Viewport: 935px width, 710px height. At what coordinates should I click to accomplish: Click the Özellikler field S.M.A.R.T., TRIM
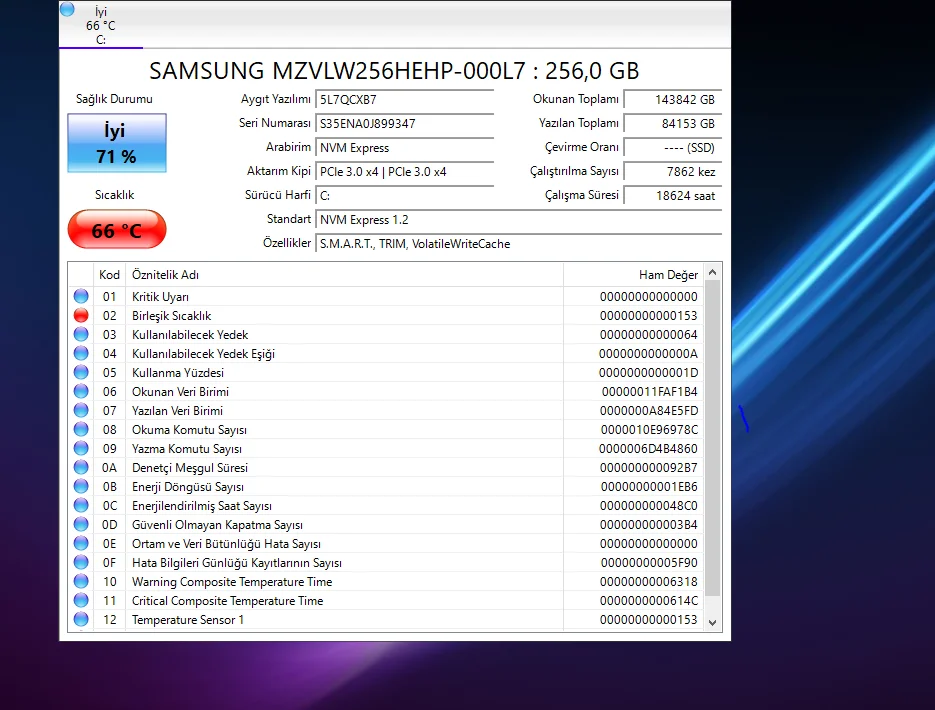click(x=518, y=243)
